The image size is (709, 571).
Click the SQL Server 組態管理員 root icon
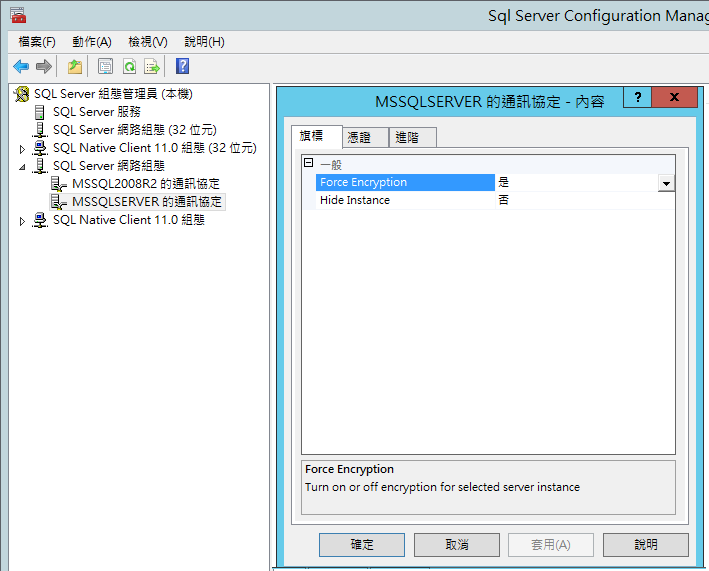[21, 94]
